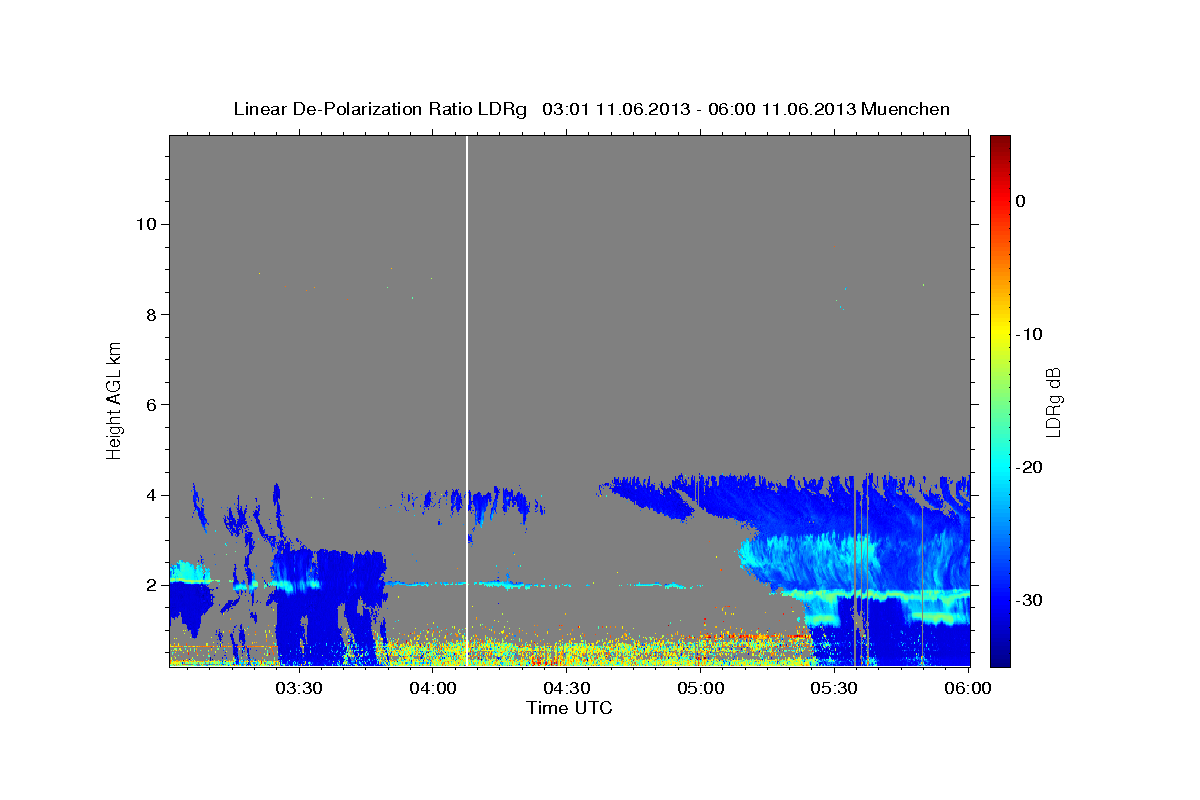Click the colorbar value label 0
The image size is (1200, 800).
pos(1021,201)
